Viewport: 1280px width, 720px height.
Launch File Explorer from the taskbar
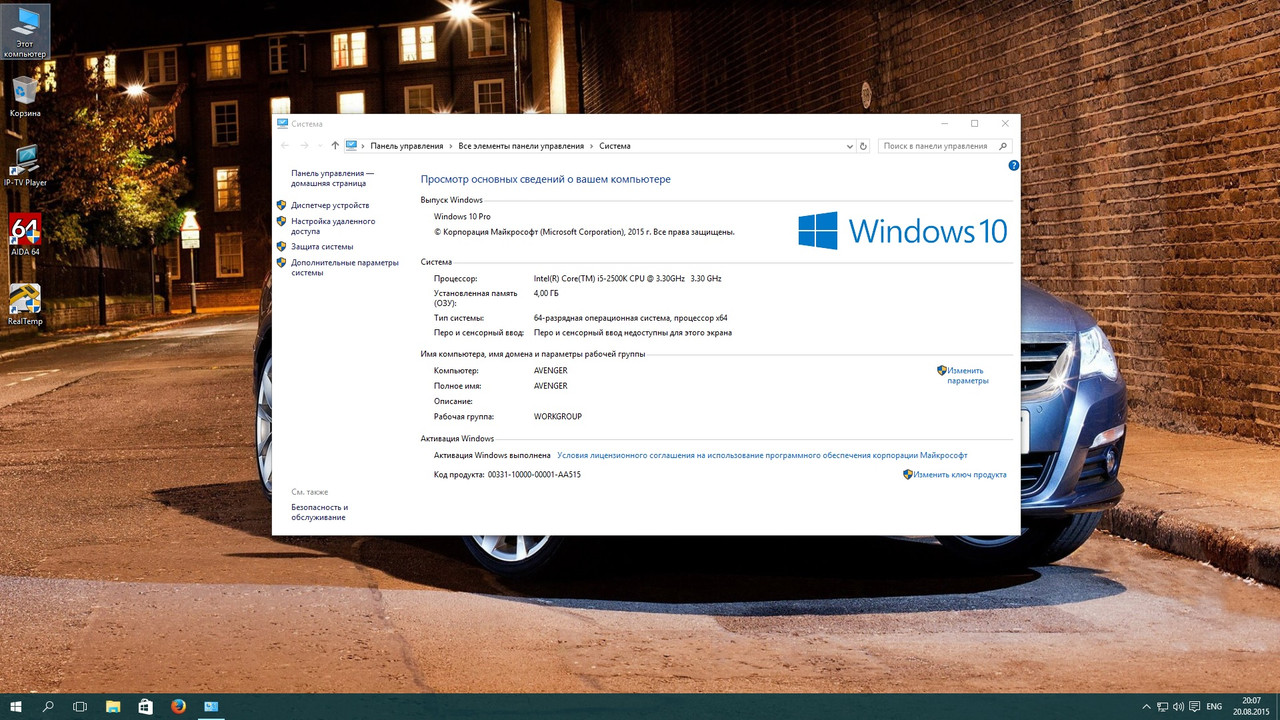113,707
